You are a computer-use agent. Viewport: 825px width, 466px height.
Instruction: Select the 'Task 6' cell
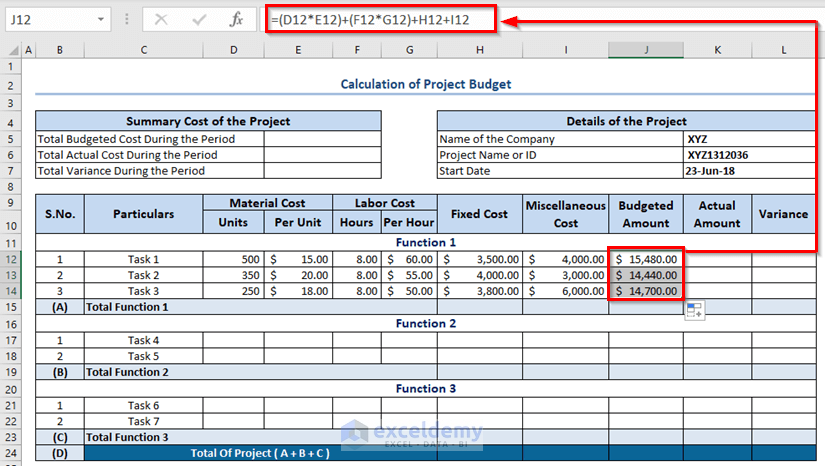point(144,406)
